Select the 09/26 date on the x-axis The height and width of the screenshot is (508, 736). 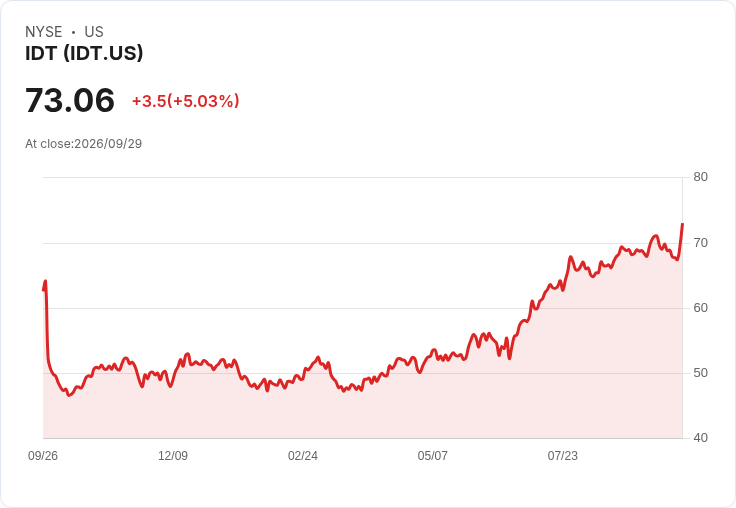pyautogui.click(x=43, y=455)
